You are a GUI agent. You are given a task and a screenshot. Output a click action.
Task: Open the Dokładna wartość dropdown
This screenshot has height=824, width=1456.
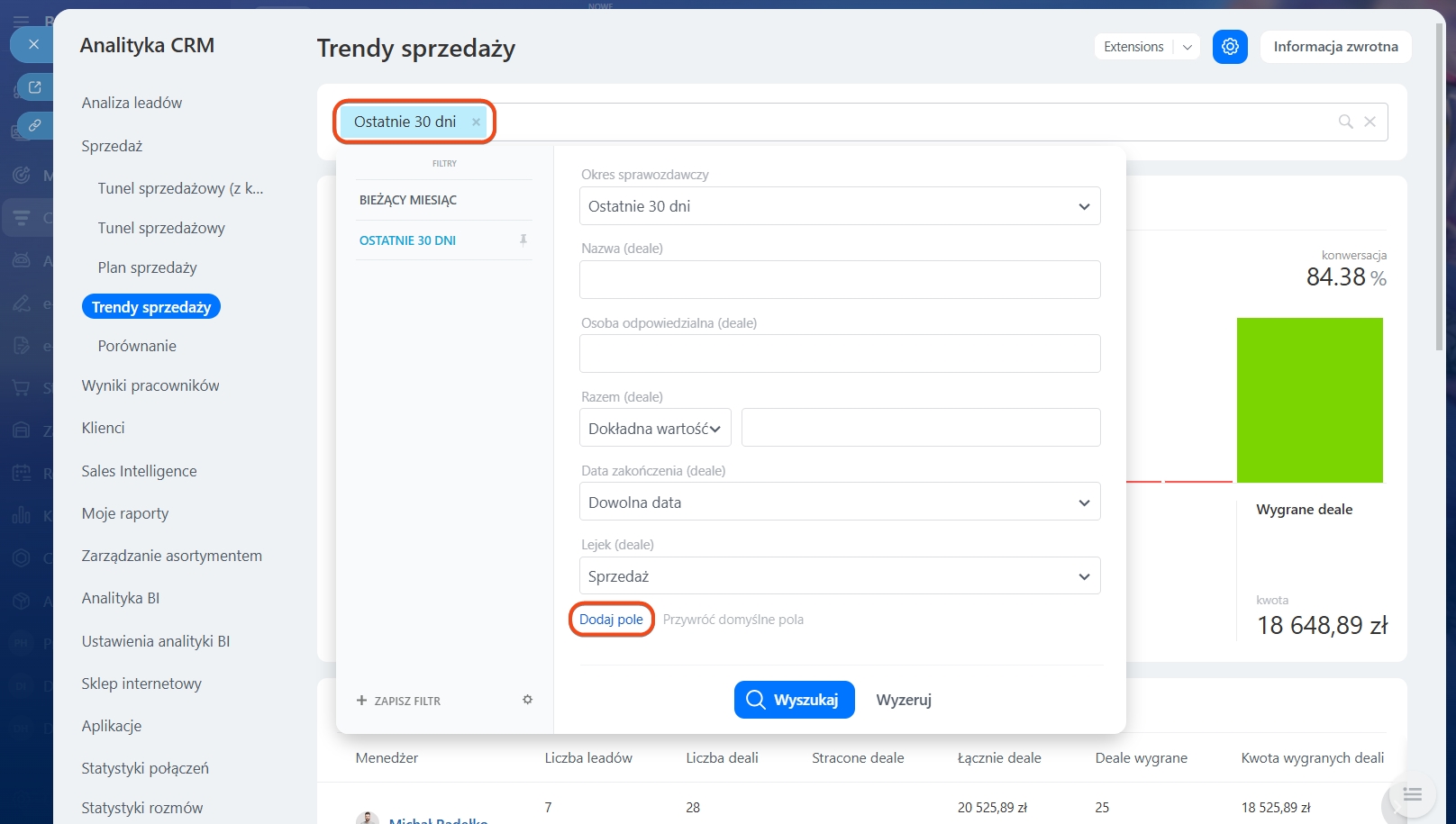(x=655, y=429)
